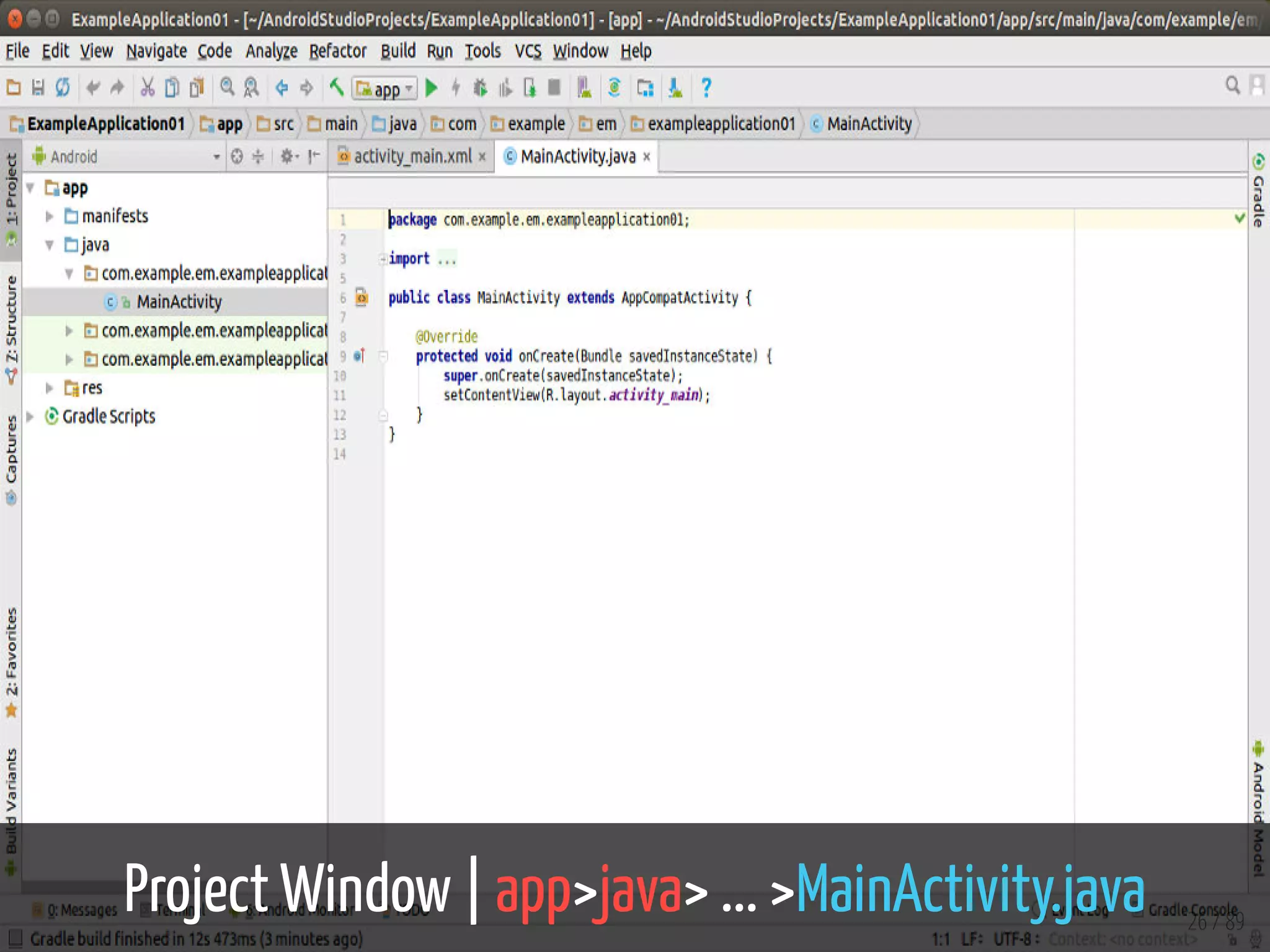
Task: Expand the res folder
Action: pos(50,388)
